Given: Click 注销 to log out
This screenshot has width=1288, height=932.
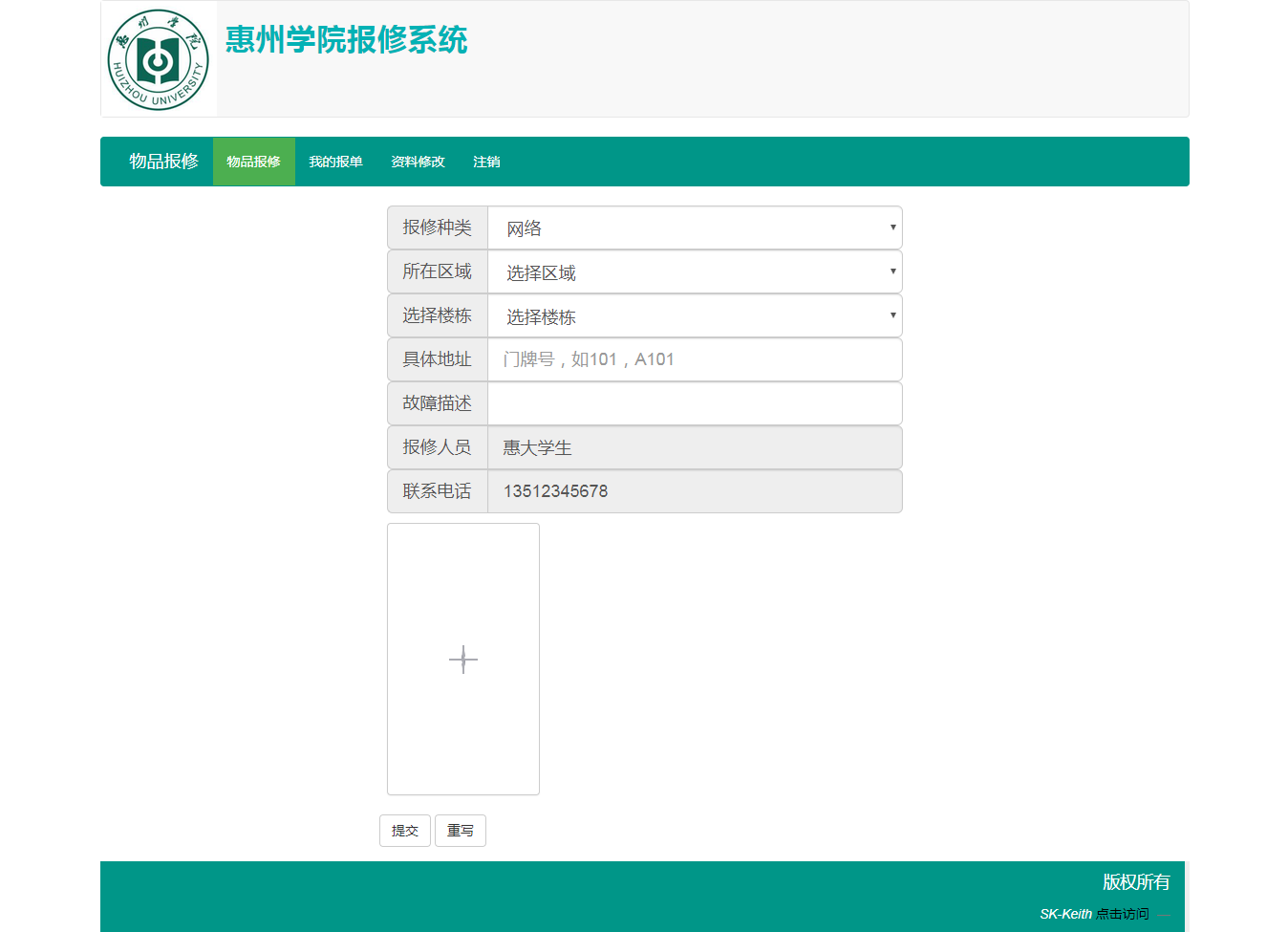Looking at the screenshot, I should (486, 162).
